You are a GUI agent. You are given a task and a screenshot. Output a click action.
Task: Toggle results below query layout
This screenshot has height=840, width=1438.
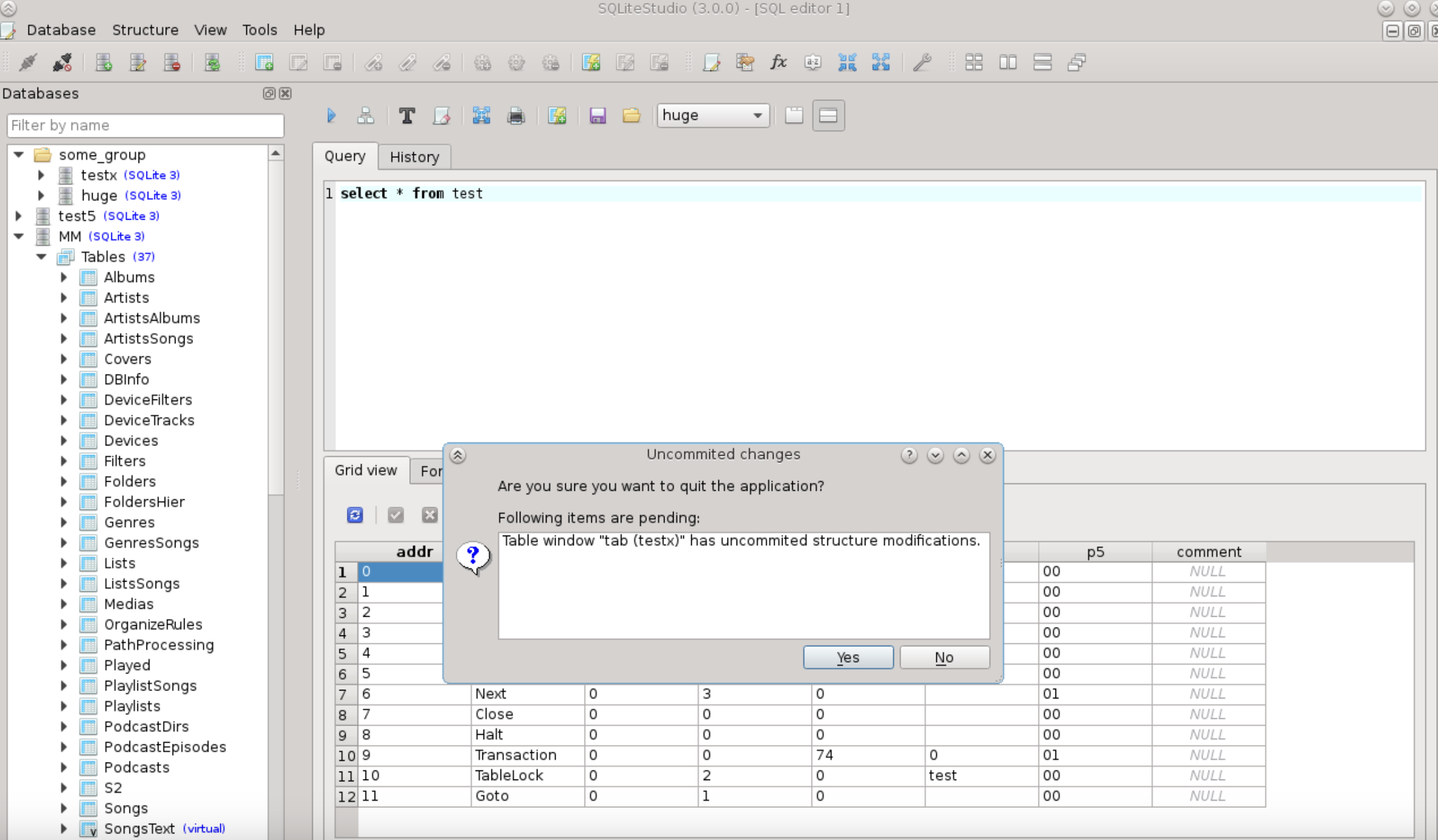coord(828,115)
